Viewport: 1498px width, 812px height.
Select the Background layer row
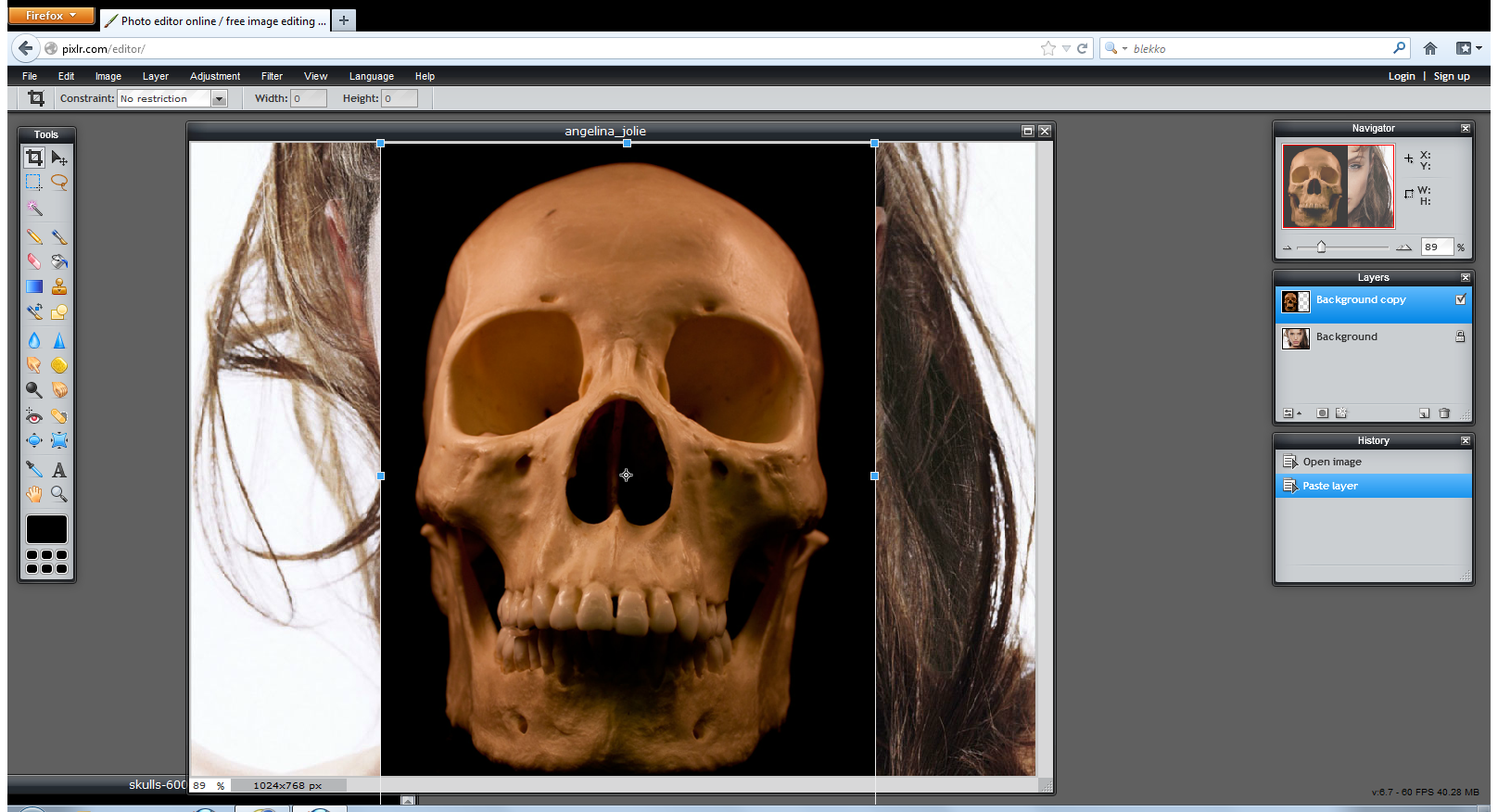coord(1374,337)
